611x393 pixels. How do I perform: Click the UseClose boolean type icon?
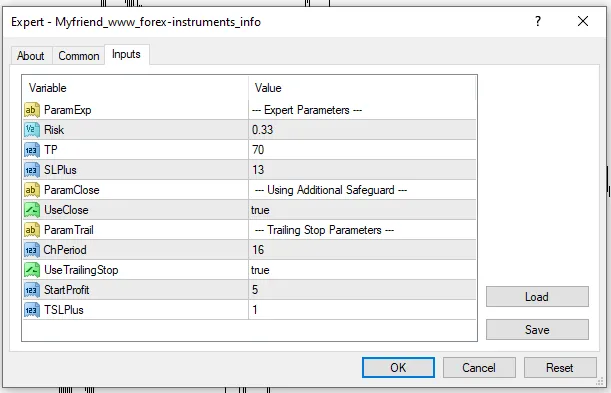[32, 210]
